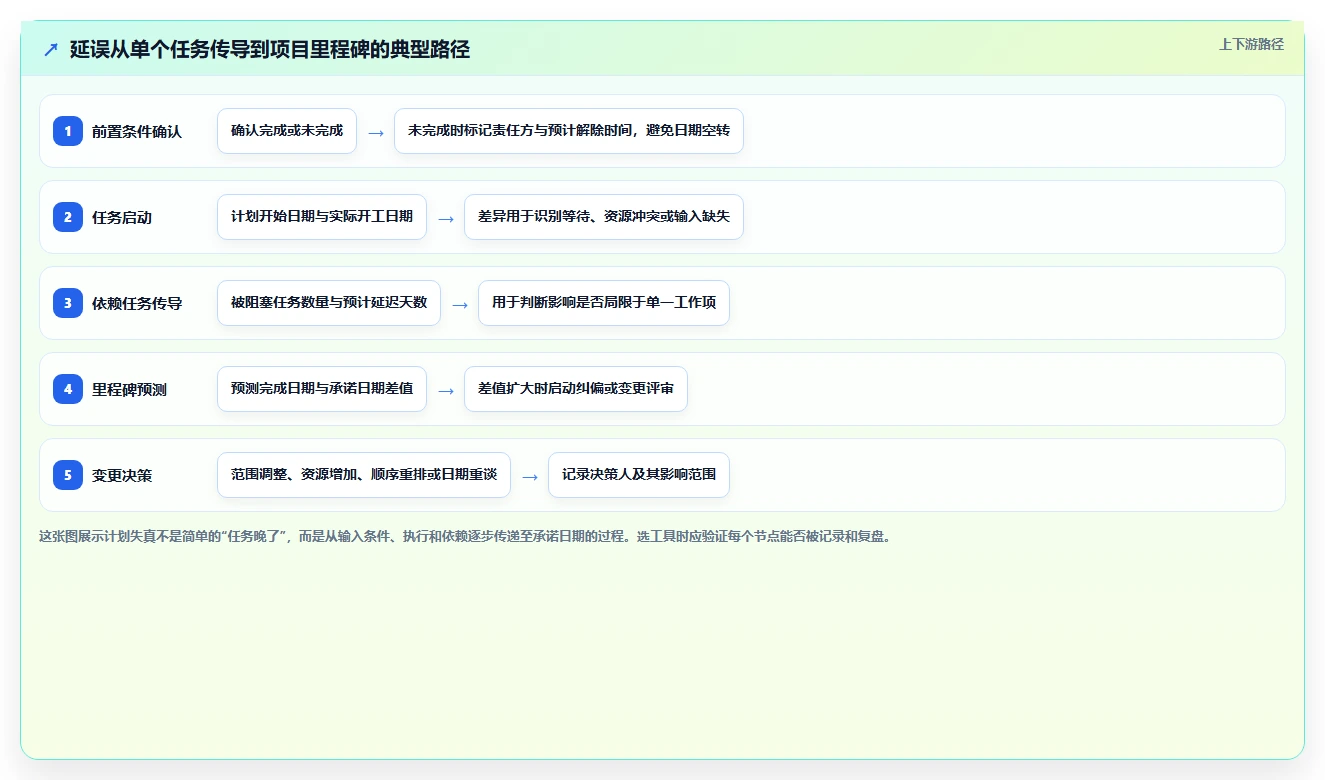Click step number 4 badge for 里程碑预测
This screenshot has height=780, width=1325.
pos(68,389)
